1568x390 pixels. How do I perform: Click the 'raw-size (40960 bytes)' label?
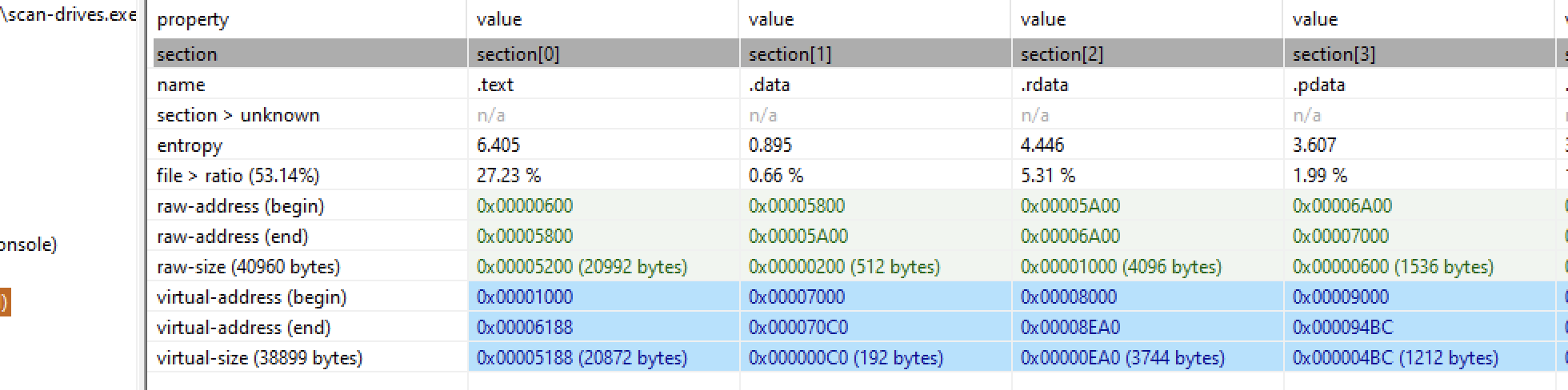tap(248, 267)
